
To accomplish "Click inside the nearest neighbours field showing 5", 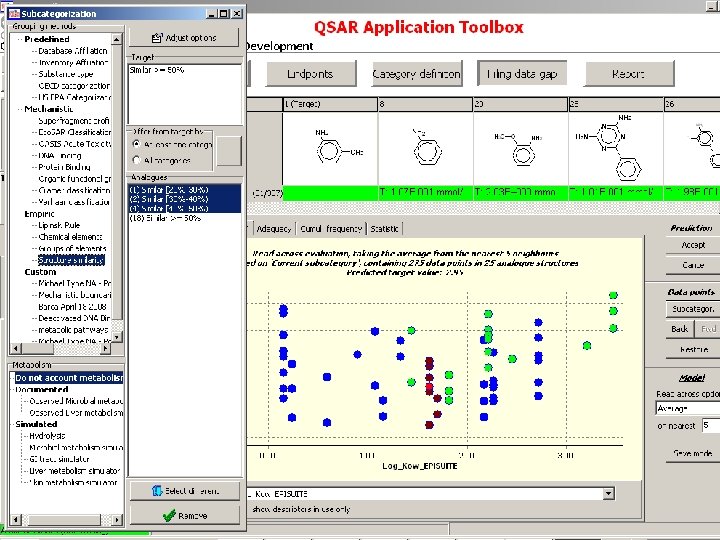I will pyautogui.click(x=711, y=426).
